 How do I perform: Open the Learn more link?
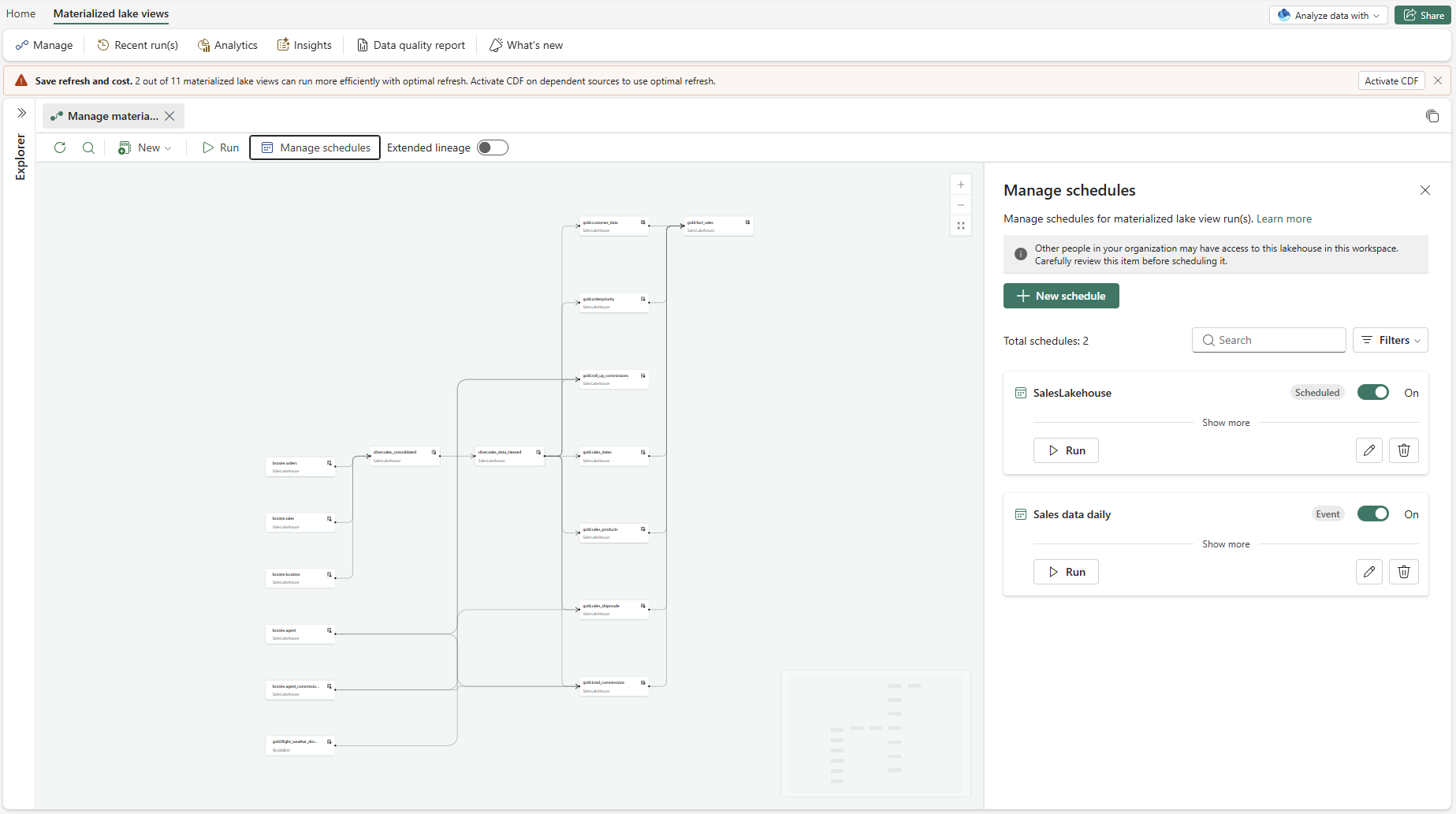pos(1284,218)
